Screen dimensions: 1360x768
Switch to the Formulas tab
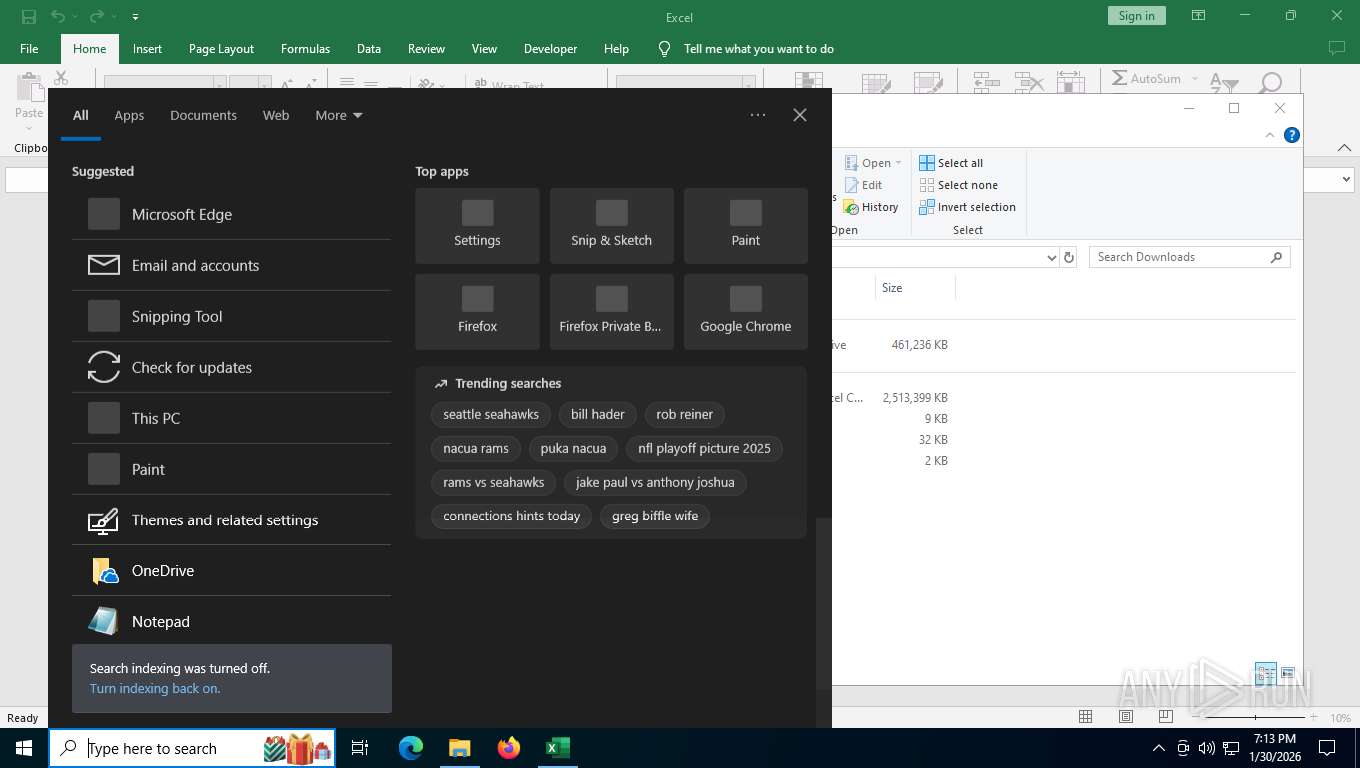coord(305,48)
